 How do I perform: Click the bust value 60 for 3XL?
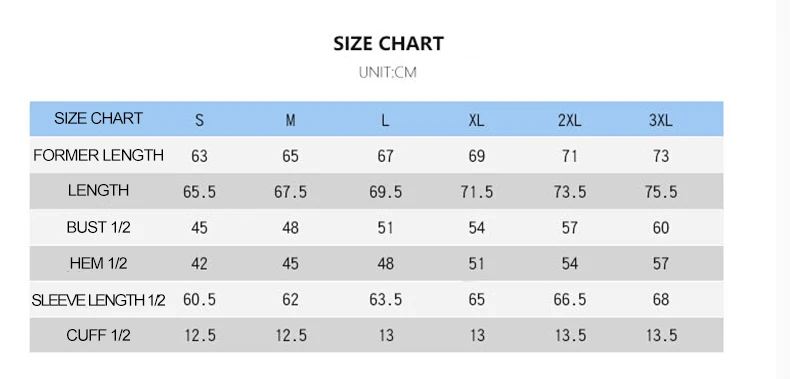(661, 228)
